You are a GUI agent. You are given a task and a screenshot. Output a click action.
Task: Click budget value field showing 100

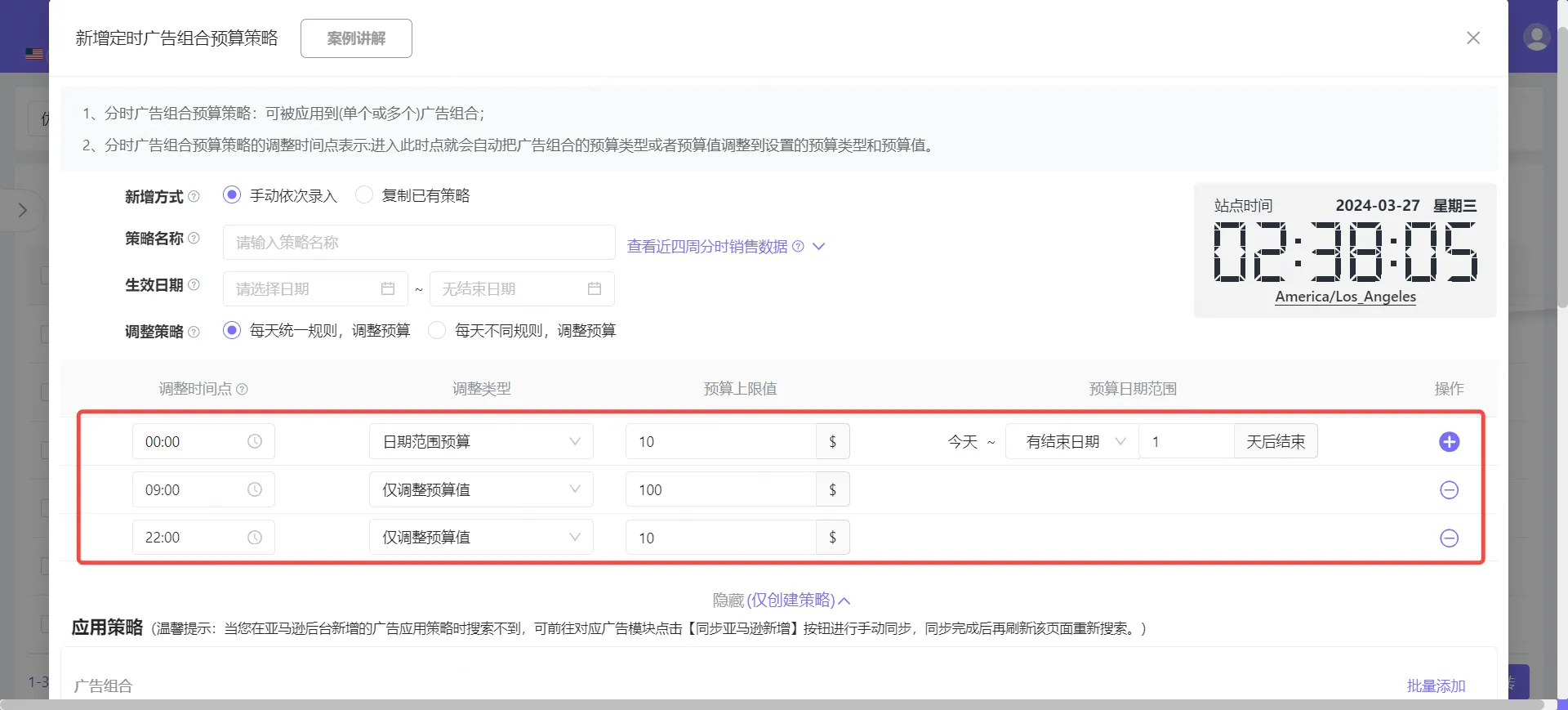tap(721, 489)
